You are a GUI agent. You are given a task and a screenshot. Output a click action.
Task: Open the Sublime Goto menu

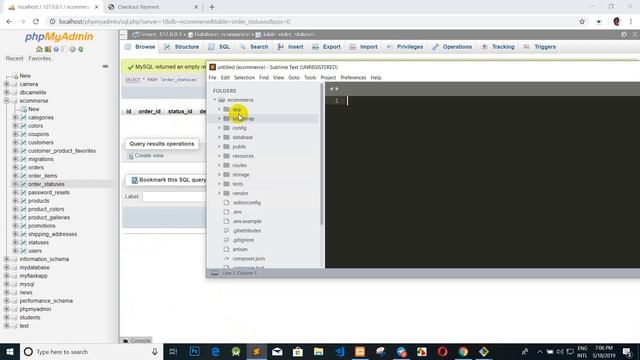[294, 78]
